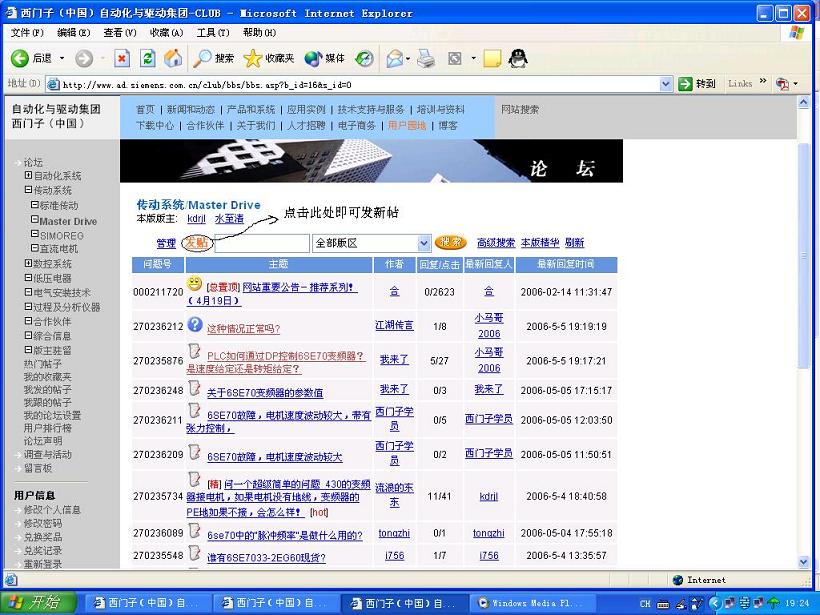
Task: Click the 最新回复时间 column header
Action: (566, 264)
